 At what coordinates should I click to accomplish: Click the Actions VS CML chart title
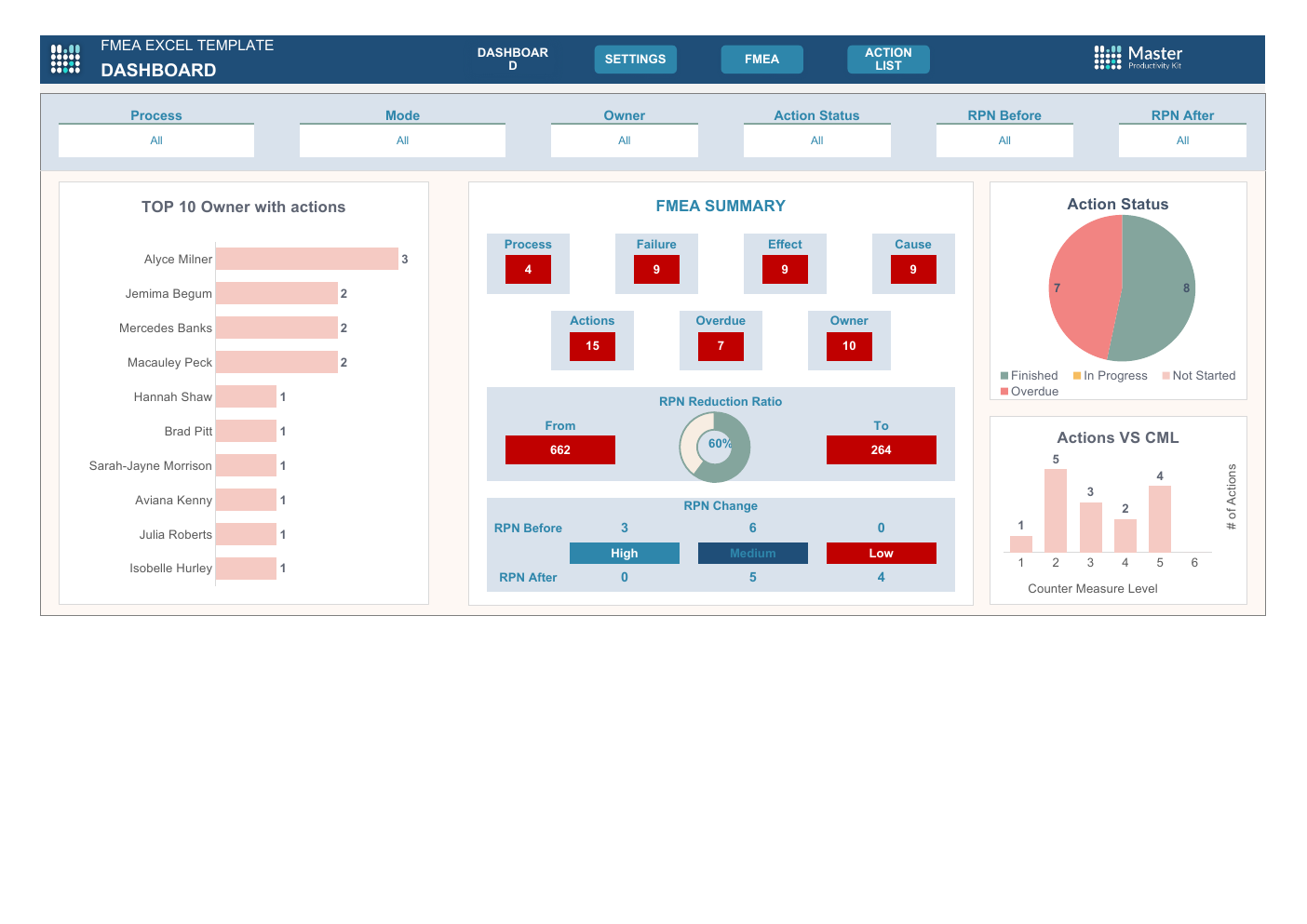point(1118,437)
